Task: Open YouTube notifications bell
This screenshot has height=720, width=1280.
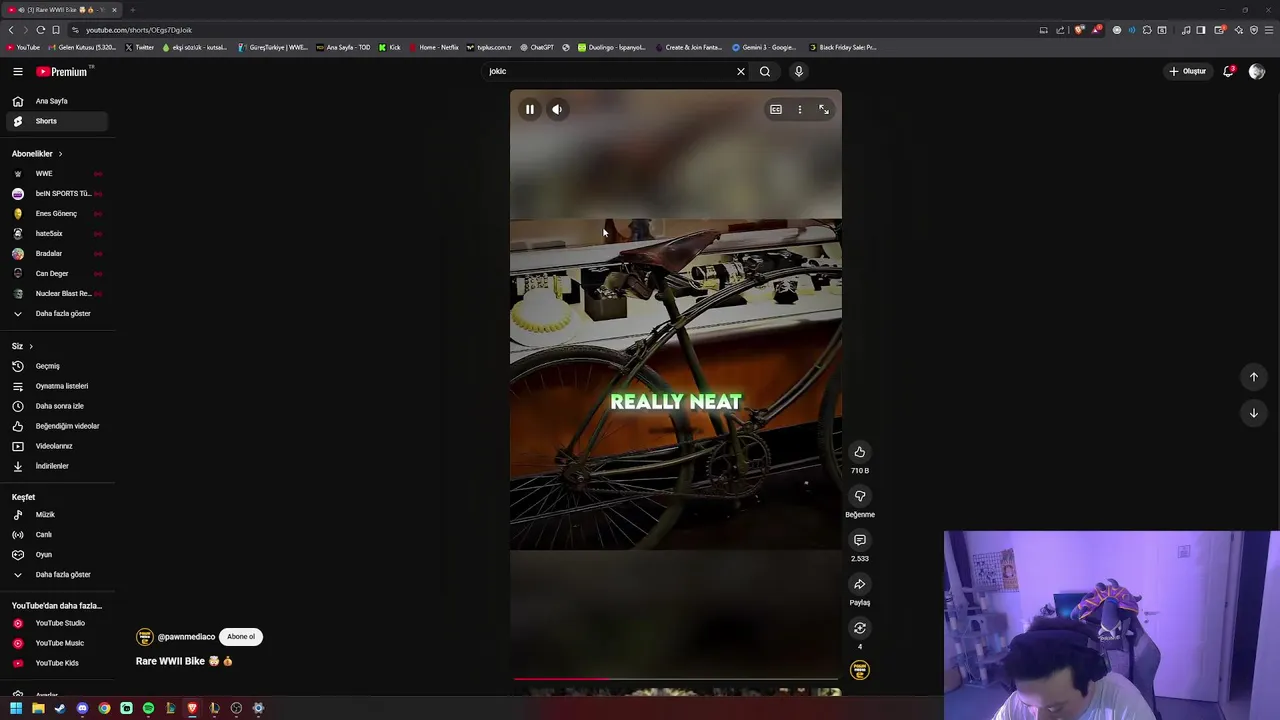Action: [x=1228, y=71]
